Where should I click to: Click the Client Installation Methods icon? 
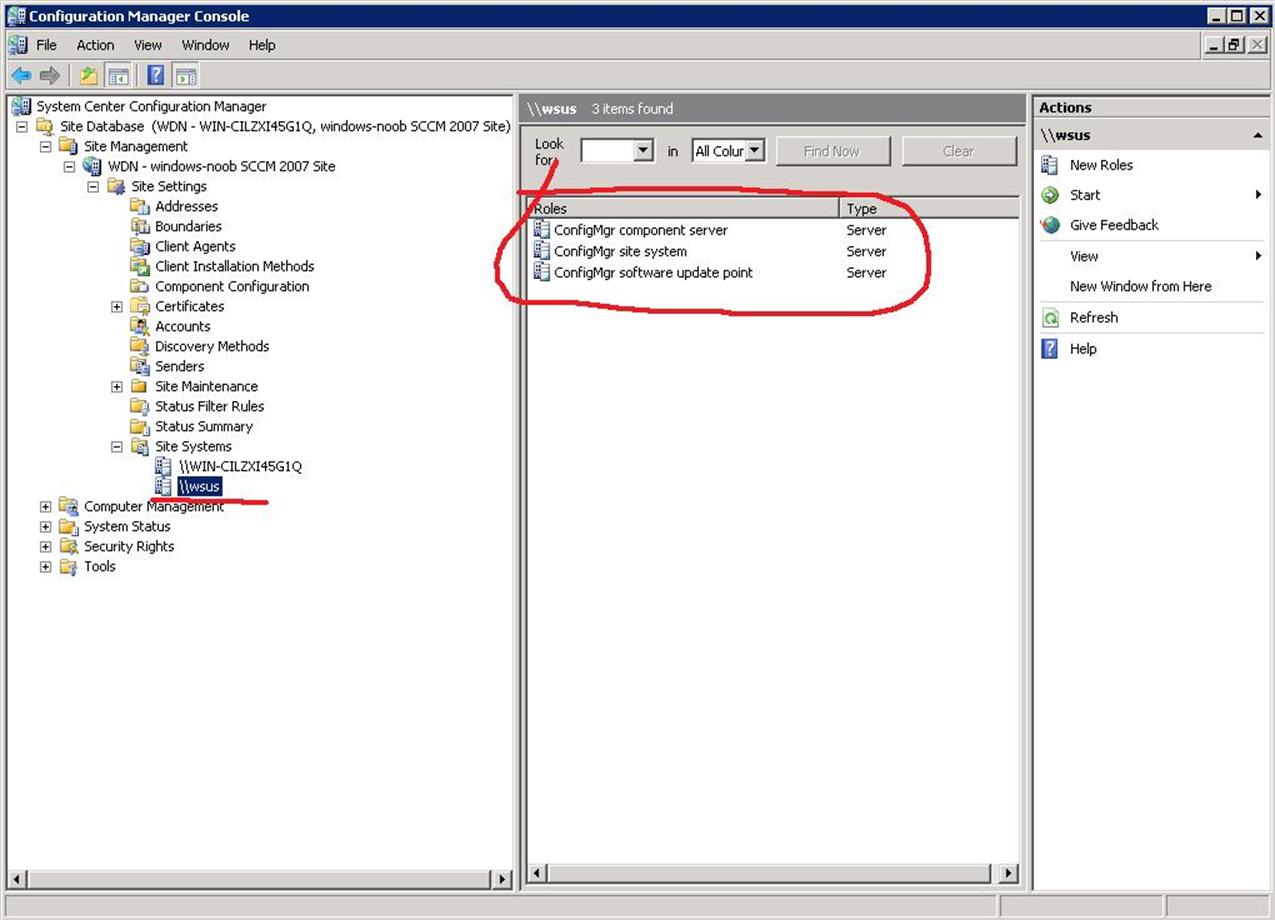139,266
